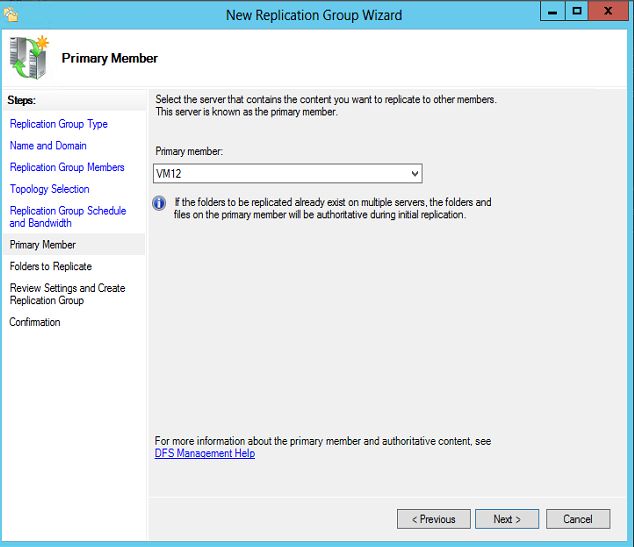Click Review Settings and Create Replication Group
Screen dimensions: 634x547
[68, 294]
